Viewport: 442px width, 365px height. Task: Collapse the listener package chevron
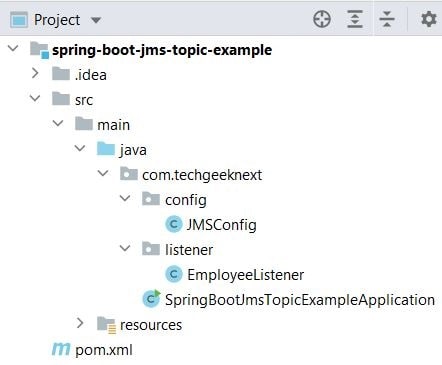pyautogui.click(x=125, y=248)
